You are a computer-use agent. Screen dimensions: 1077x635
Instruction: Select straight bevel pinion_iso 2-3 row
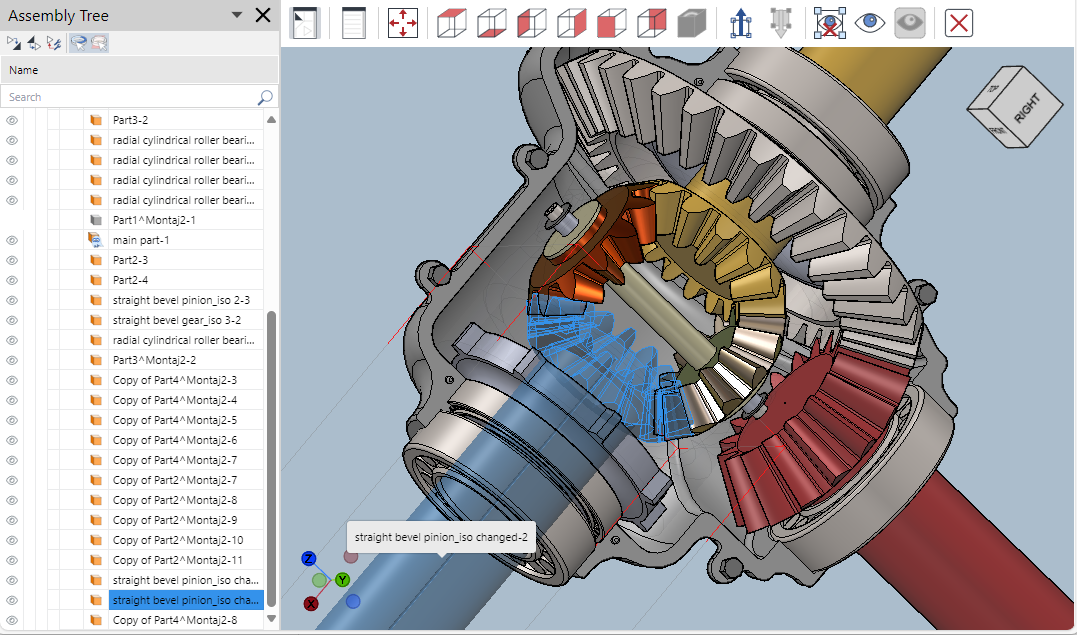click(x=186, y=300)
